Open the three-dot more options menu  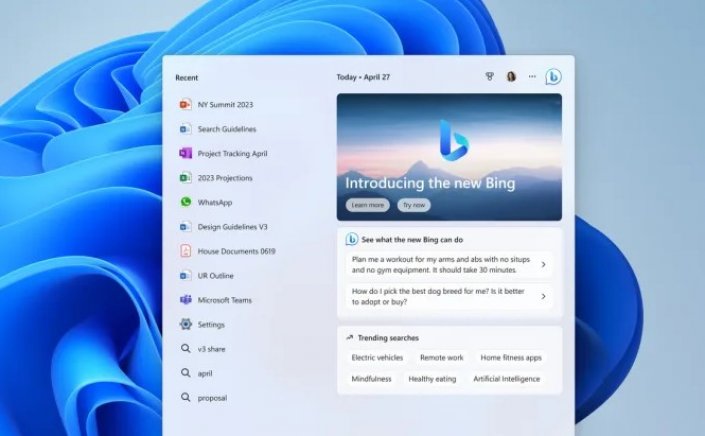[x=532, y=77]
